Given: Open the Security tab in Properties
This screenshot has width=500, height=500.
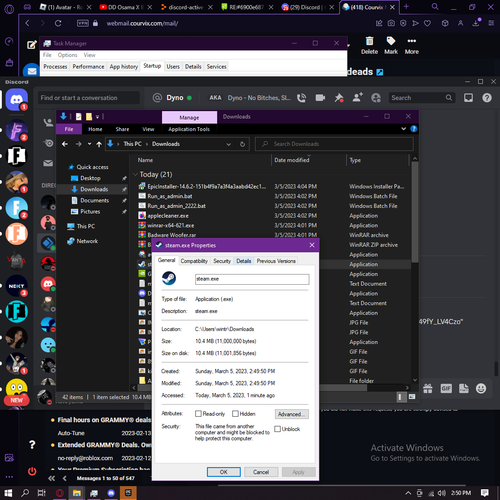Looking at the screenshot, I should pyautogui.click(x=222, y=261).
